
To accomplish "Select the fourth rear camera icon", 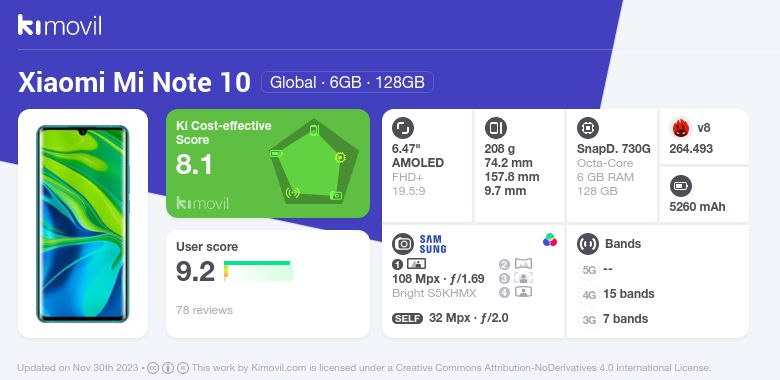I will pyautogui.click(x=516, y=292).
